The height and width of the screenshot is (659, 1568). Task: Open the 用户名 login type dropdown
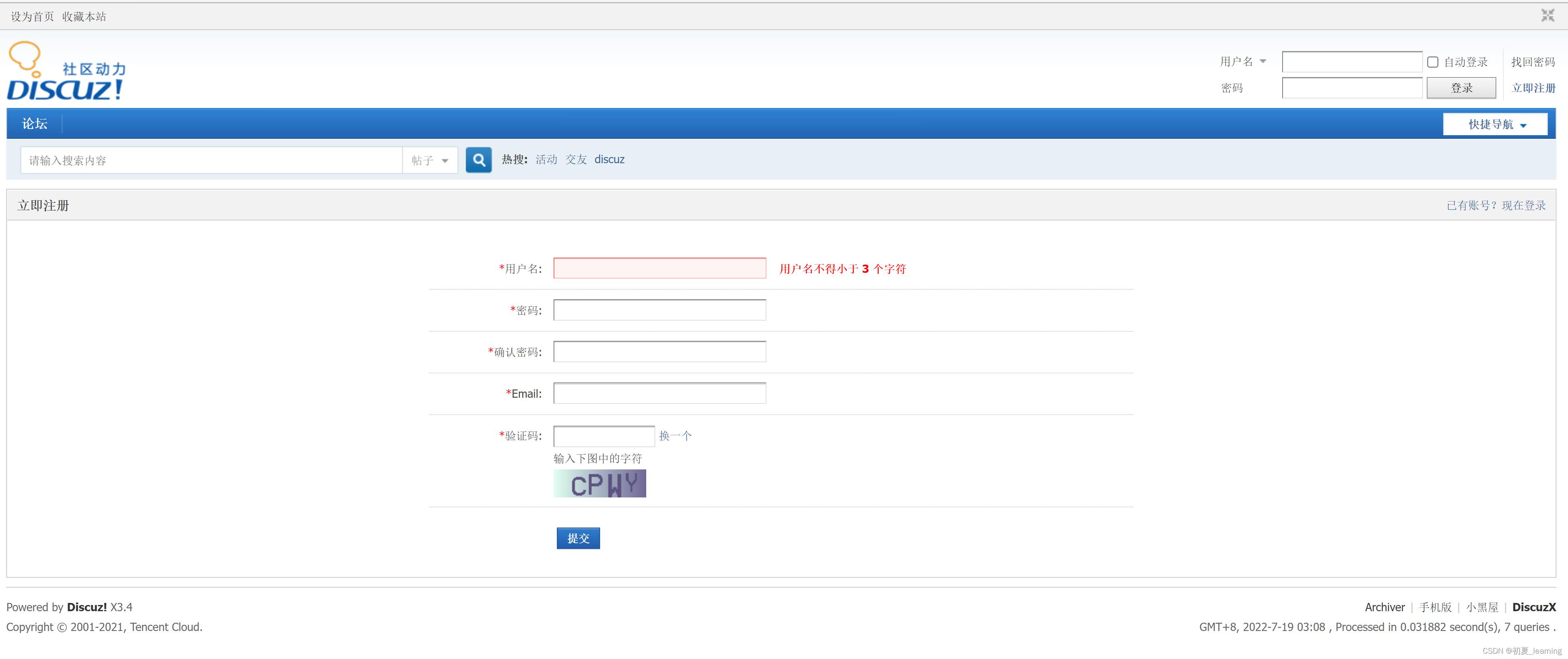1243,61
